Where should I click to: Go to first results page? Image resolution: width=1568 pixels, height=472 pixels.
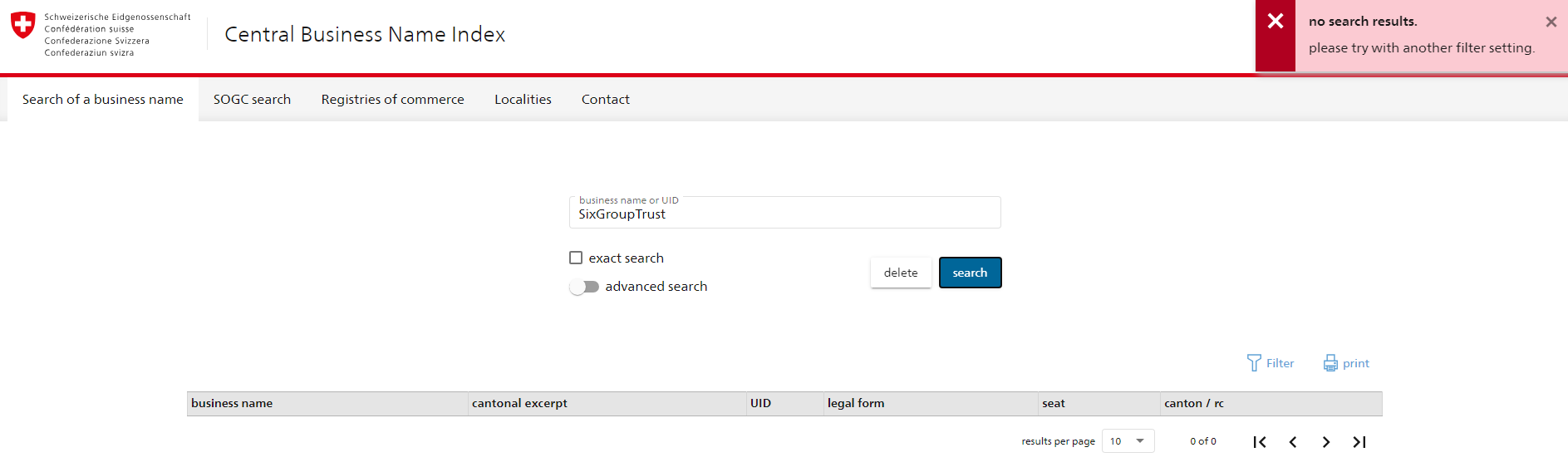click(x=1260, y=442)
